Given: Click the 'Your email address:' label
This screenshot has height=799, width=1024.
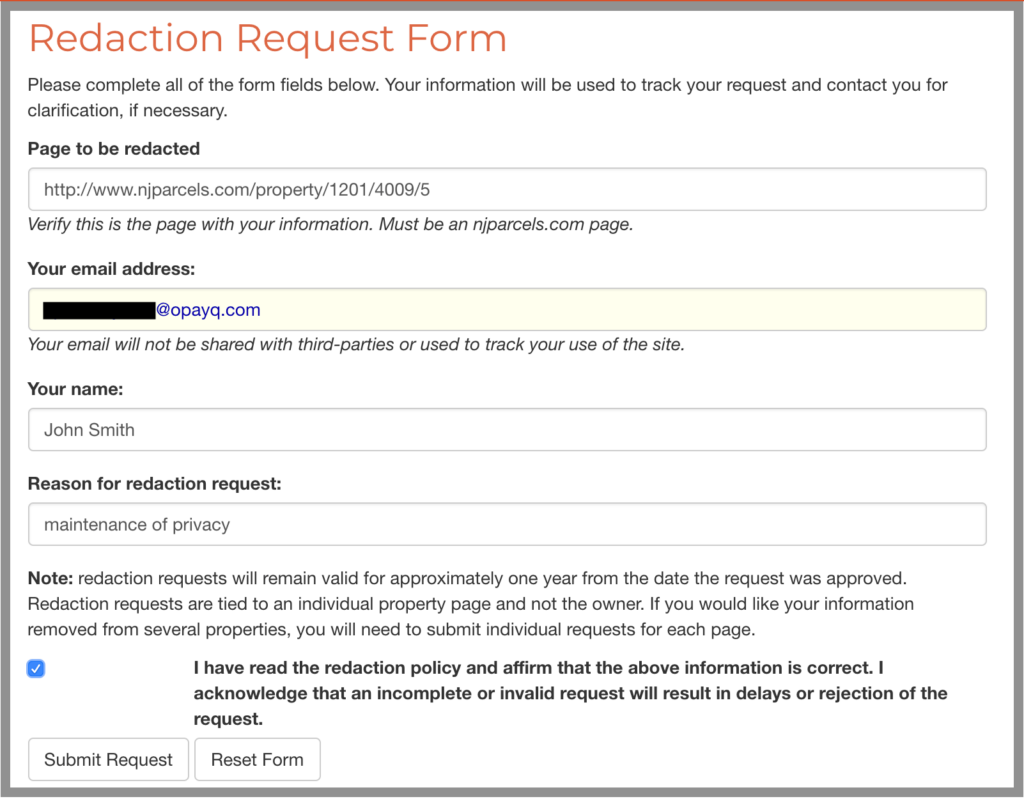Looking at the screenshot, I should [111, 268].
